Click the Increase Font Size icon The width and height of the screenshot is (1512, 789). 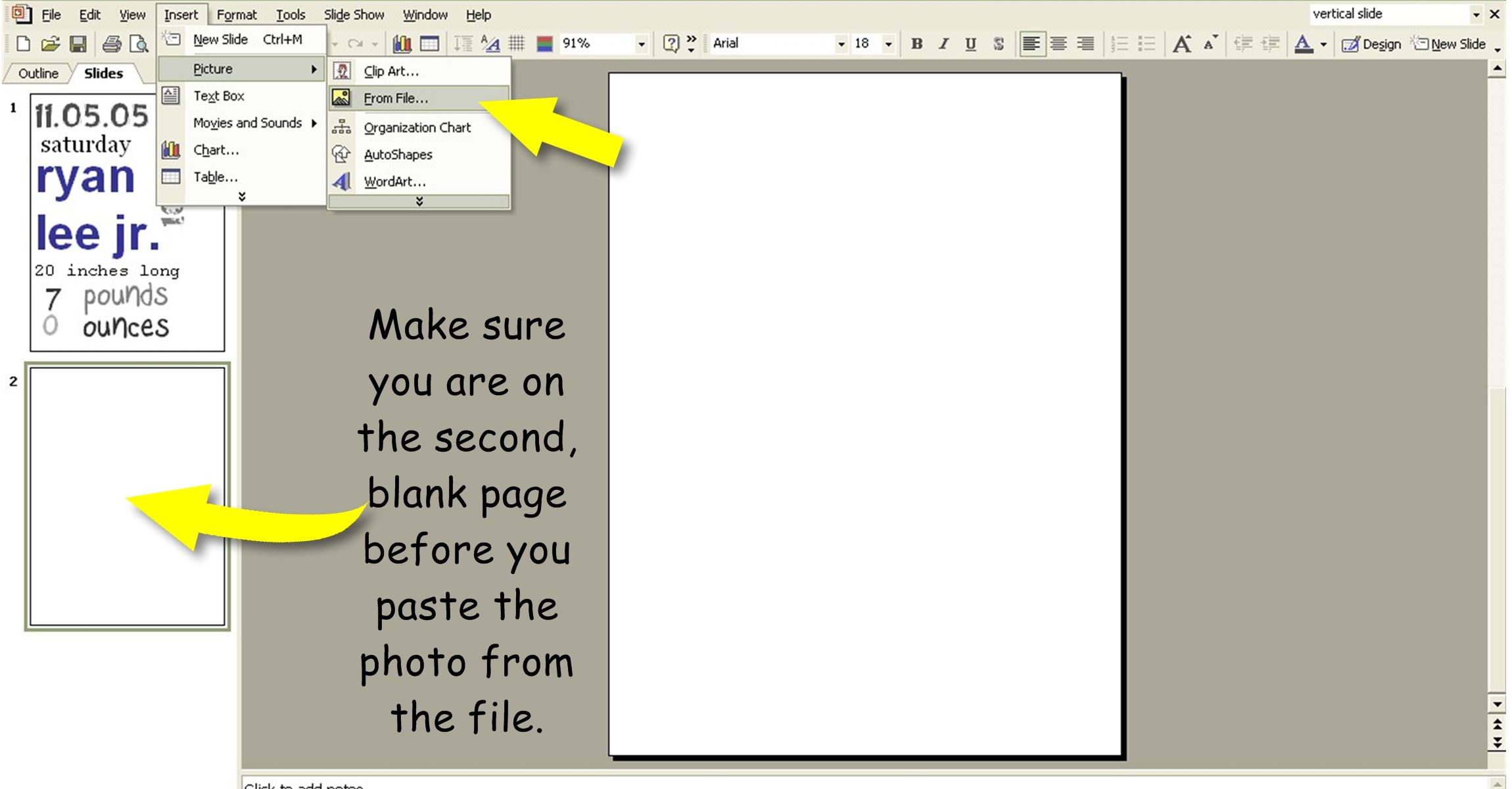click(x=1181, y=44)
